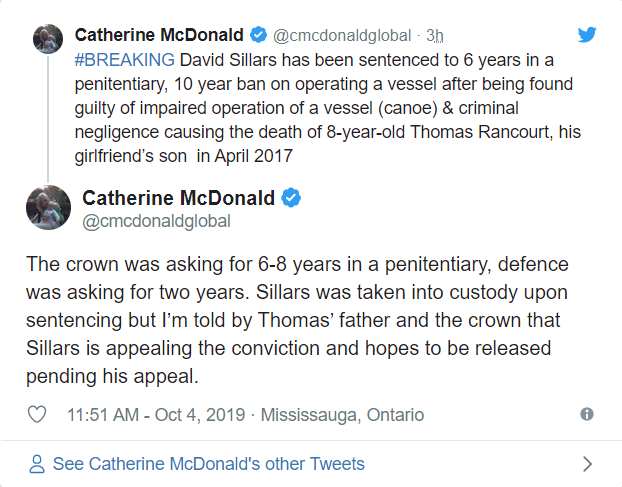Like the tweet with the heart icon
The height and width of the screenshot is (487, 622).
37,414
